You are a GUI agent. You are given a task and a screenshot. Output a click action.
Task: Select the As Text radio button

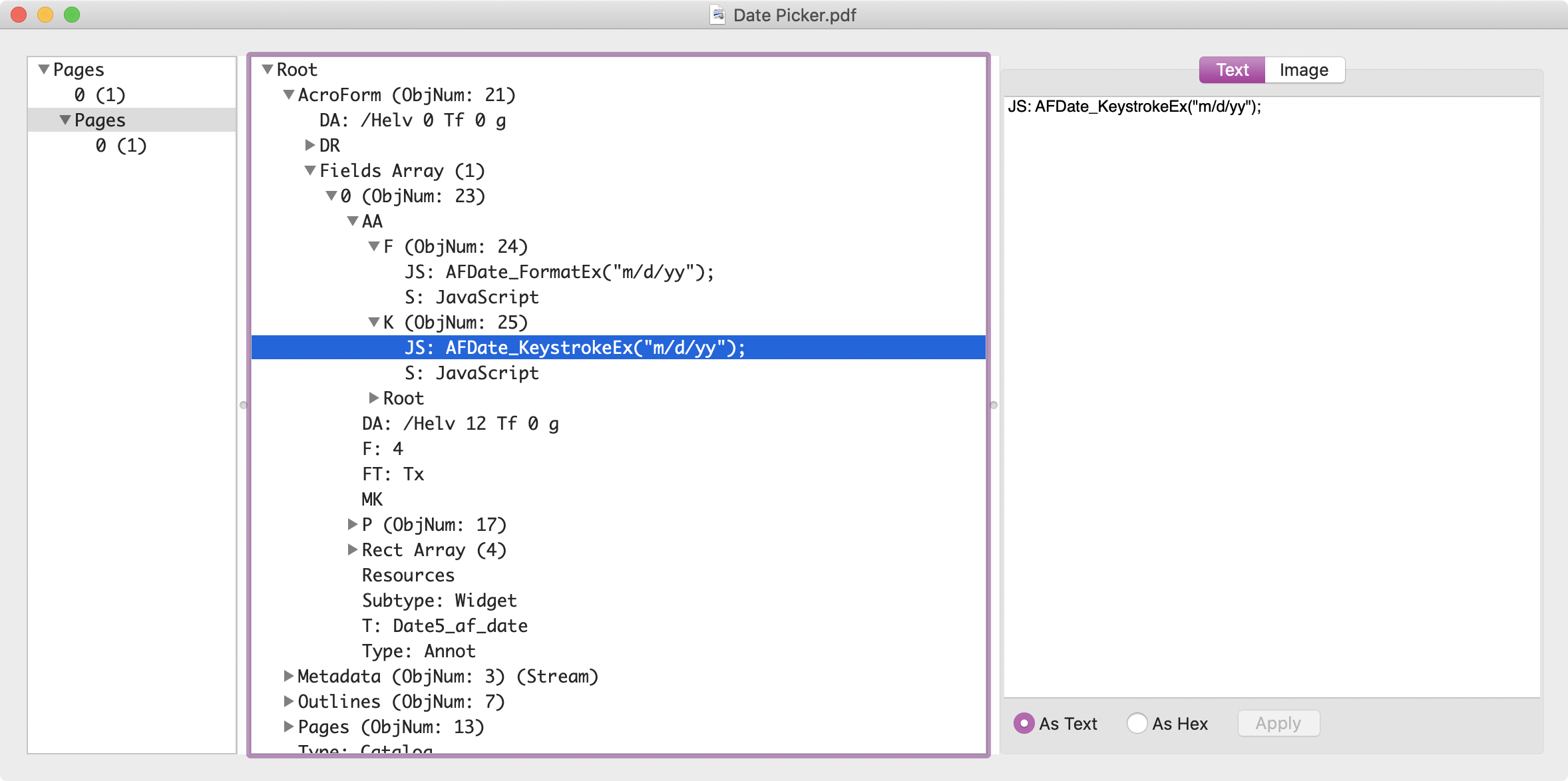[x=1025, y=724]
